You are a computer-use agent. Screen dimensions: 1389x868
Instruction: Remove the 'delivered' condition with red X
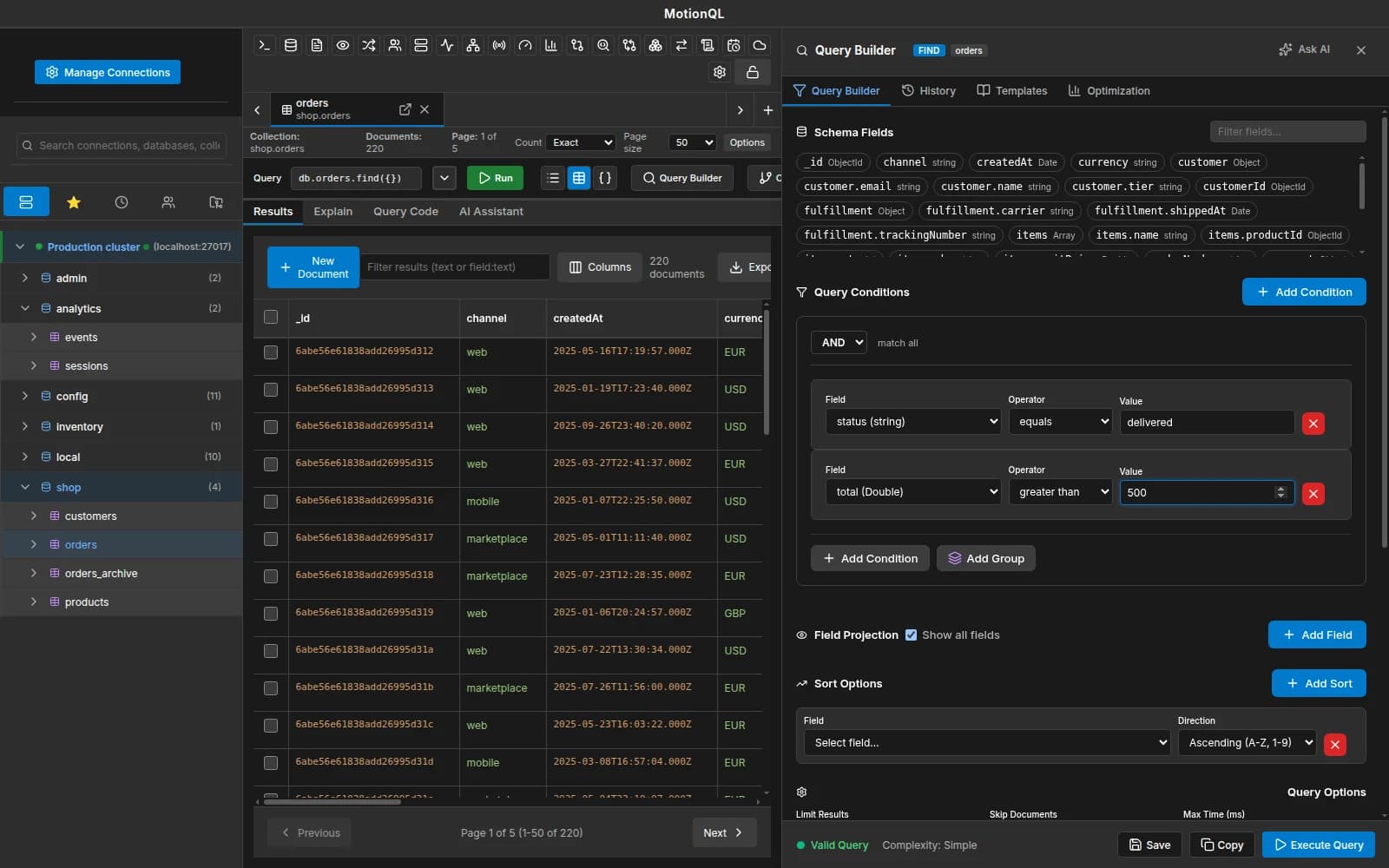(x=1313, y=424)
